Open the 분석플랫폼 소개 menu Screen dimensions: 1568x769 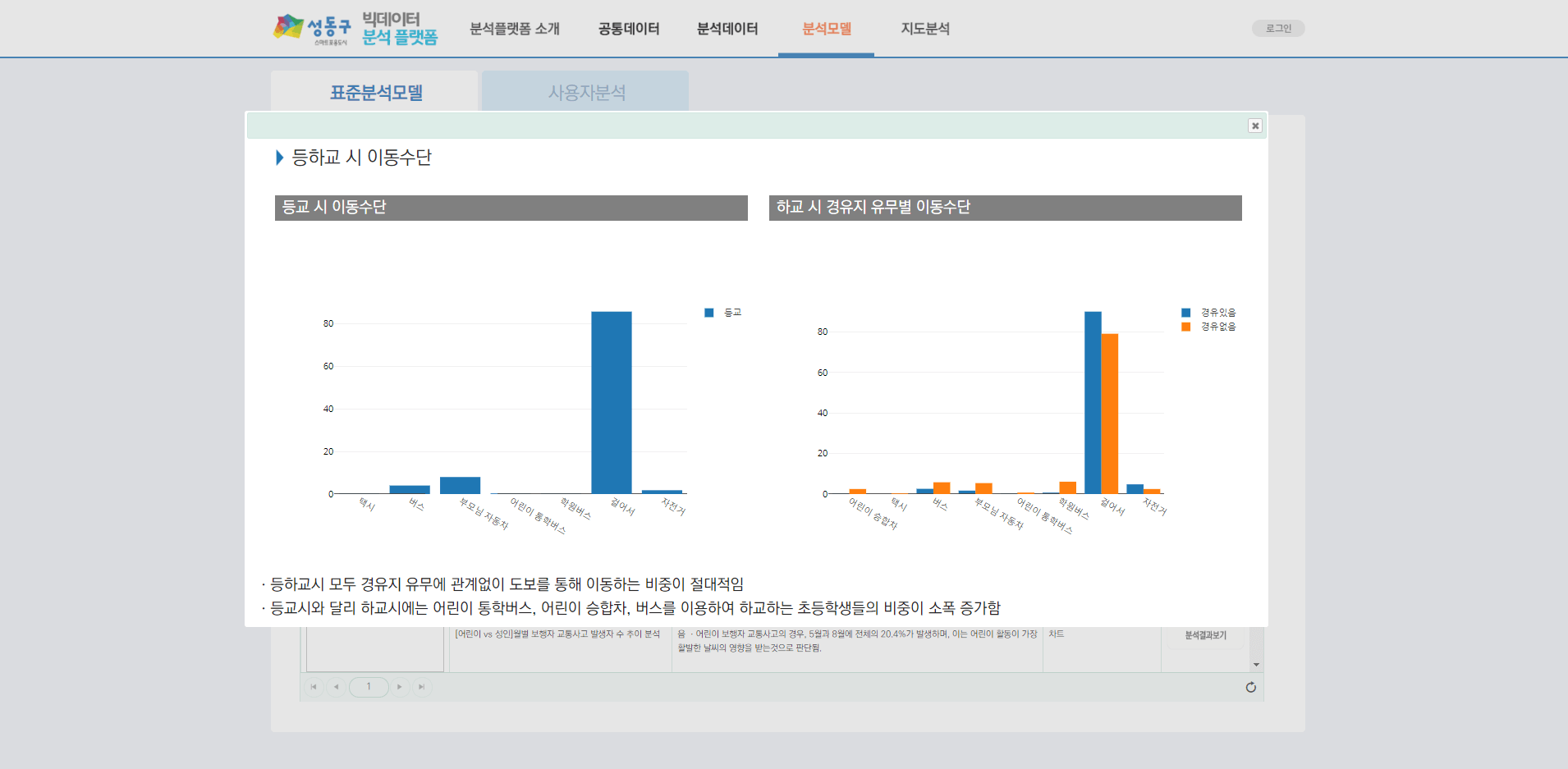click(514, 29)
